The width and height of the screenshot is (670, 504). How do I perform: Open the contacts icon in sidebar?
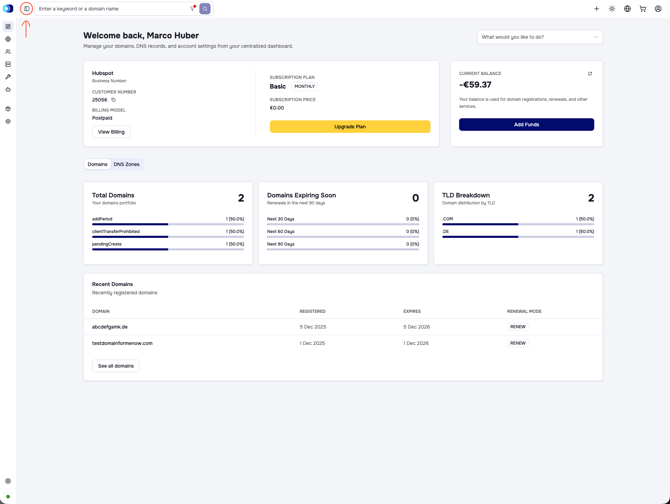(8, 52)
